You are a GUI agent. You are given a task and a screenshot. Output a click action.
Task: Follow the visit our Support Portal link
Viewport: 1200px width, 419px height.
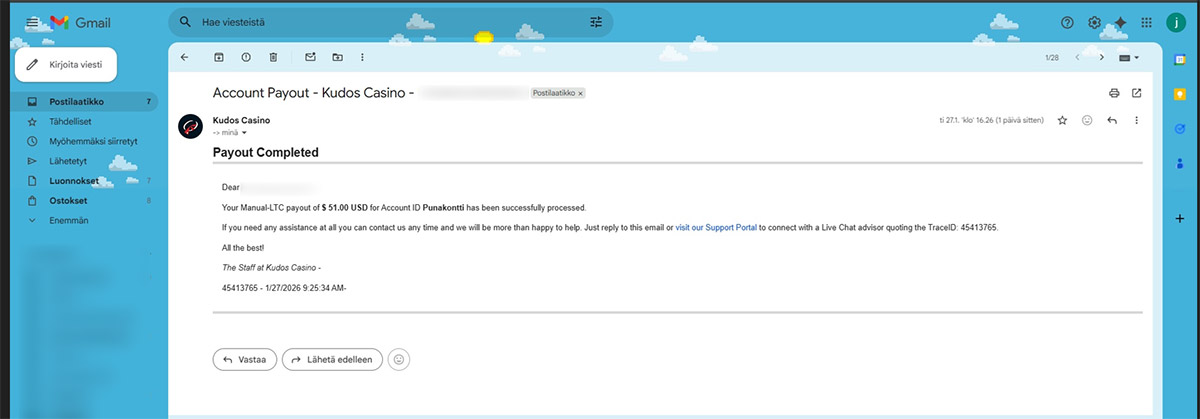[x=716, y=228]
